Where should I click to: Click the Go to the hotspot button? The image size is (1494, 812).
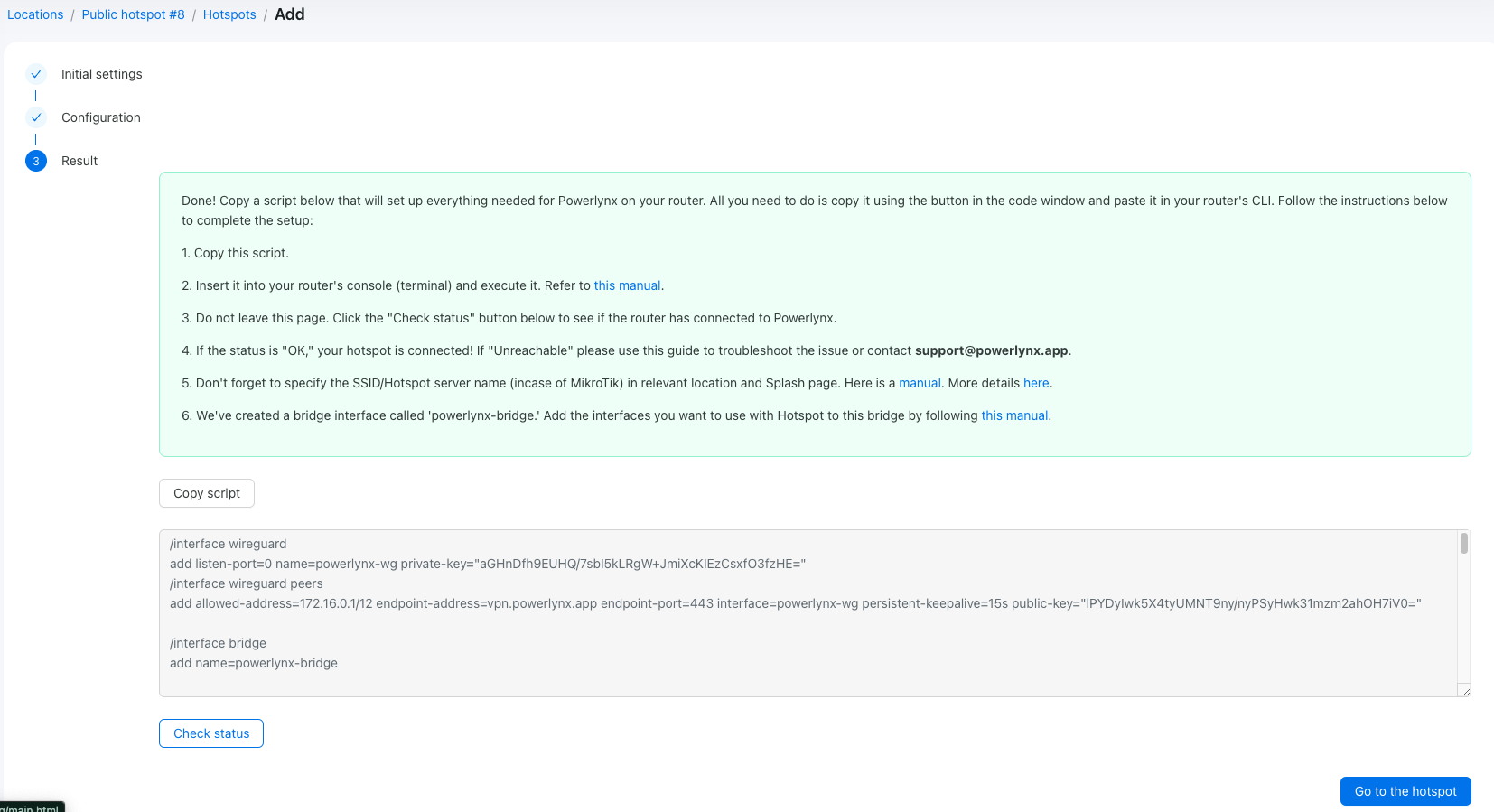point(1405,791)
